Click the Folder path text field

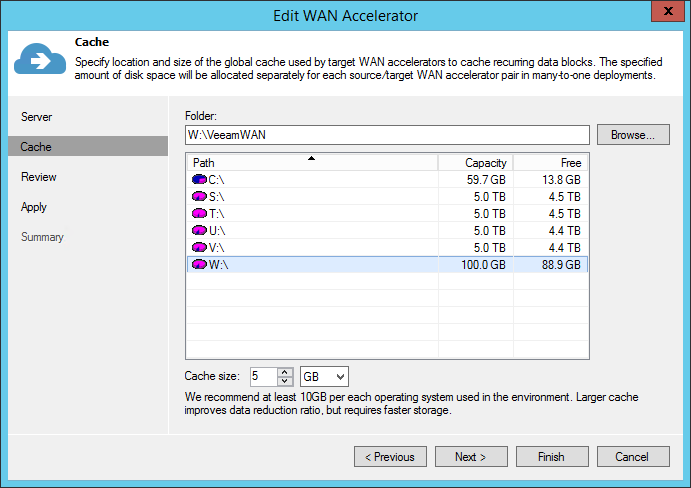387,135
